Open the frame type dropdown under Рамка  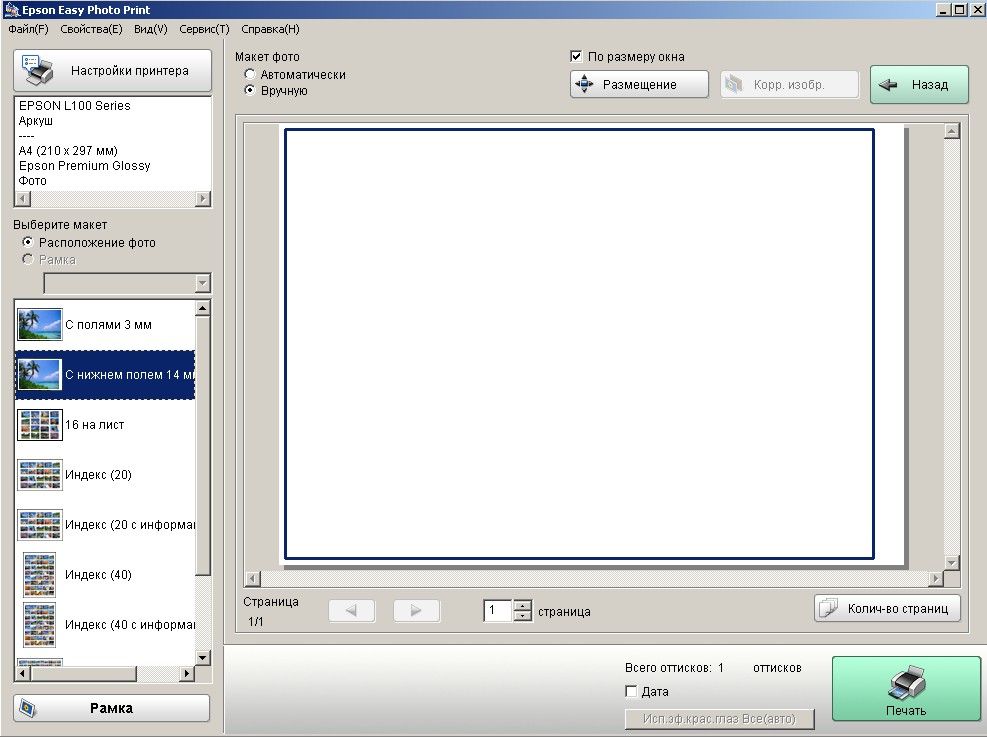pyautogui.click(x=202, y=284)
